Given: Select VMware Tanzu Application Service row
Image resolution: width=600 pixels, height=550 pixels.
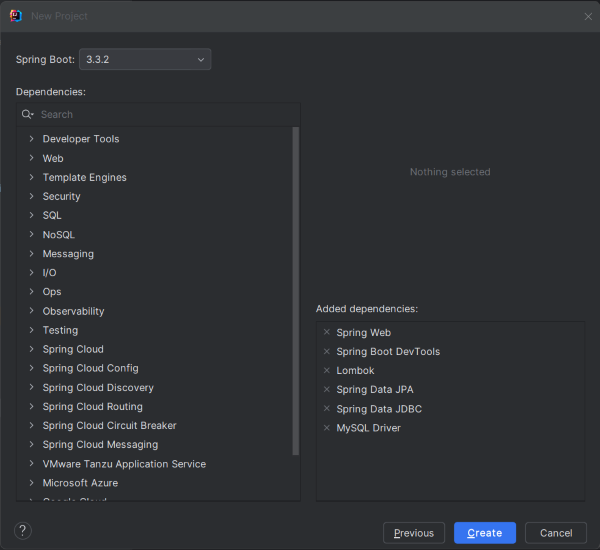Looking at the screenshot, I should point(155,464).
